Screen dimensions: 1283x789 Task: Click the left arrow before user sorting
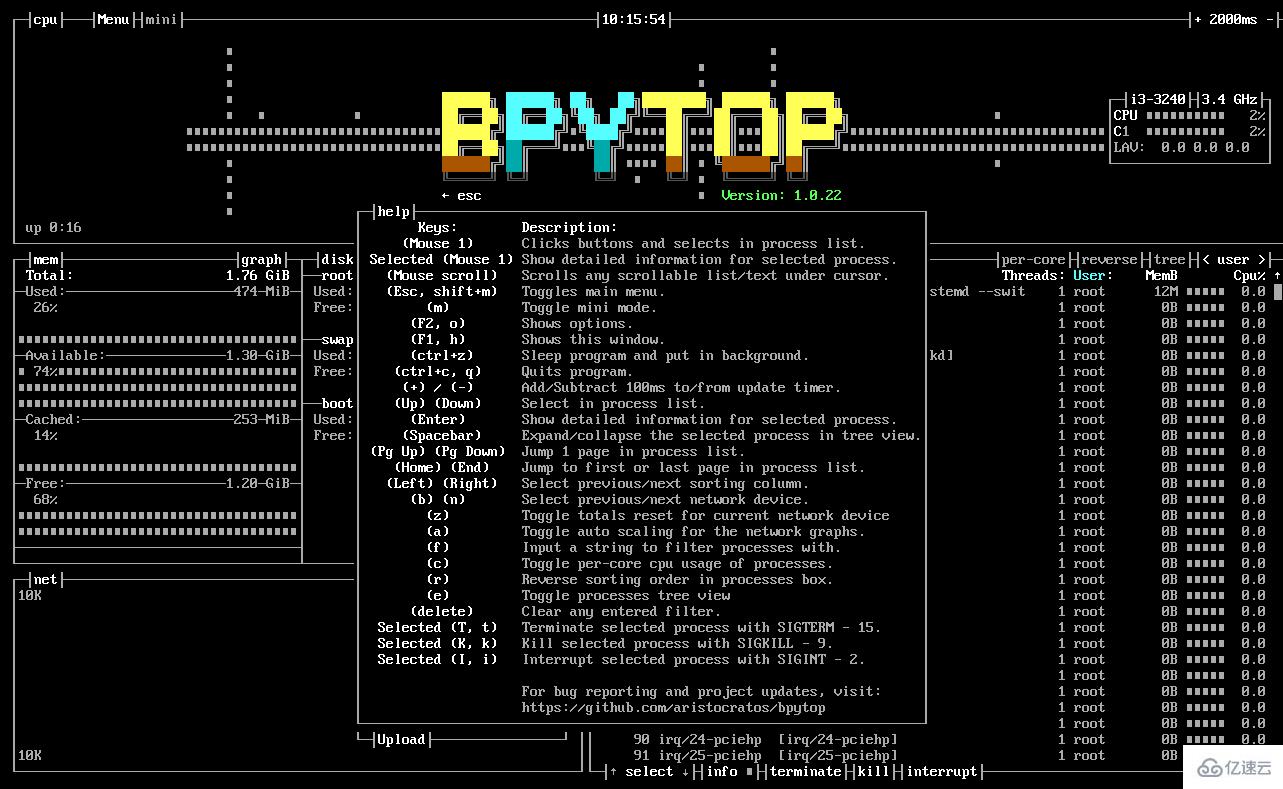tap(1206, 259)
